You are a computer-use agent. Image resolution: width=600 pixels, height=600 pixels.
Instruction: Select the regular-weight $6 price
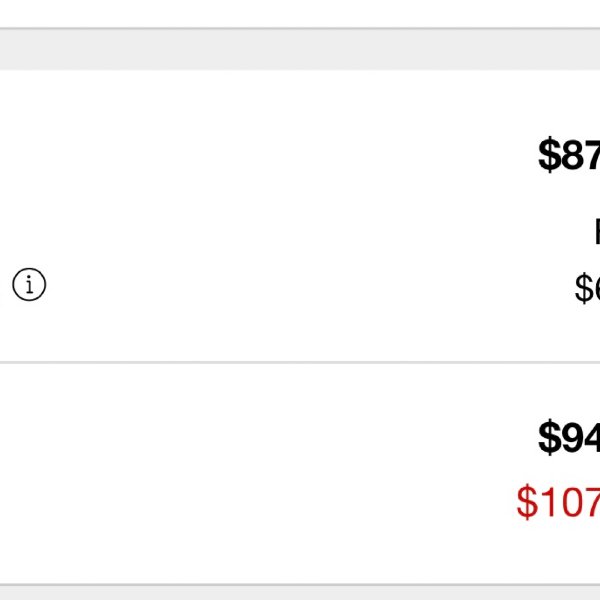coord(587,288)
